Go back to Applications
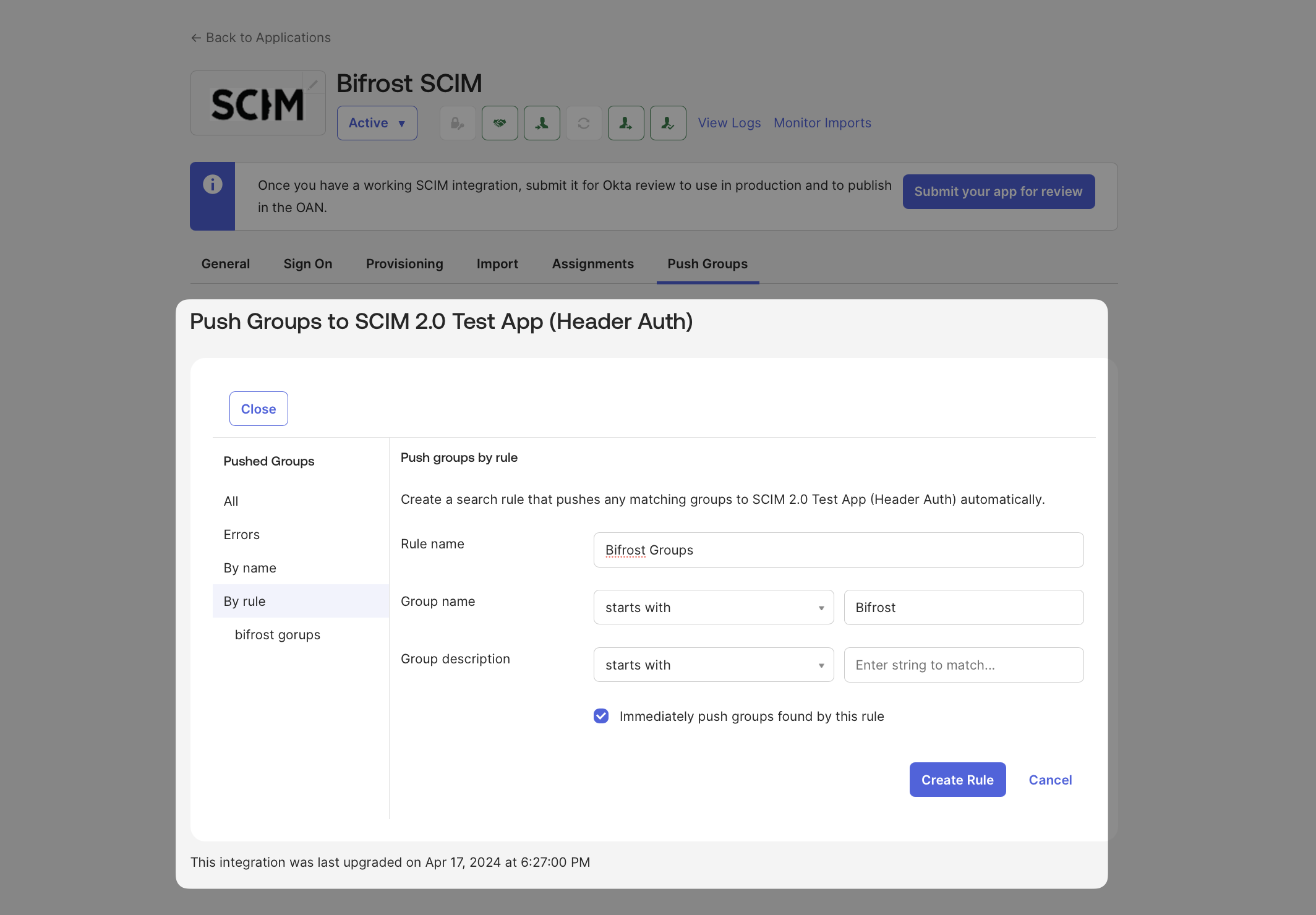 click(260, 38)
